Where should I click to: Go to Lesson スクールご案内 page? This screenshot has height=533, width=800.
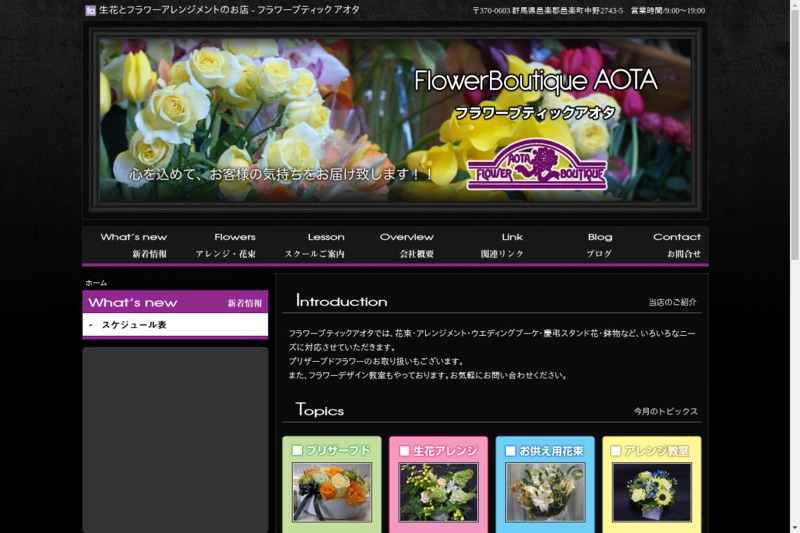[x=315, y=245]
